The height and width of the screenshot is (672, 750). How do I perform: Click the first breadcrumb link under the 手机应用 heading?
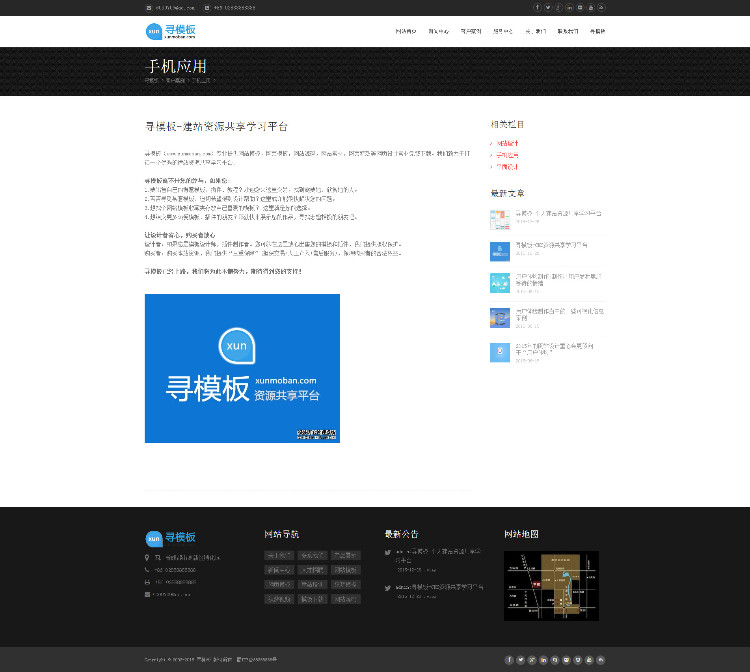point(151,80)
